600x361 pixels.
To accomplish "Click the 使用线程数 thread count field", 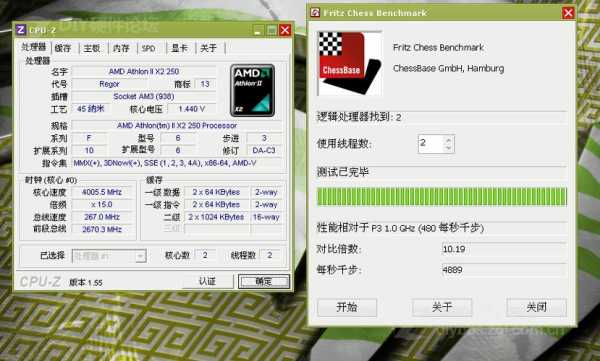I will 431,144.
